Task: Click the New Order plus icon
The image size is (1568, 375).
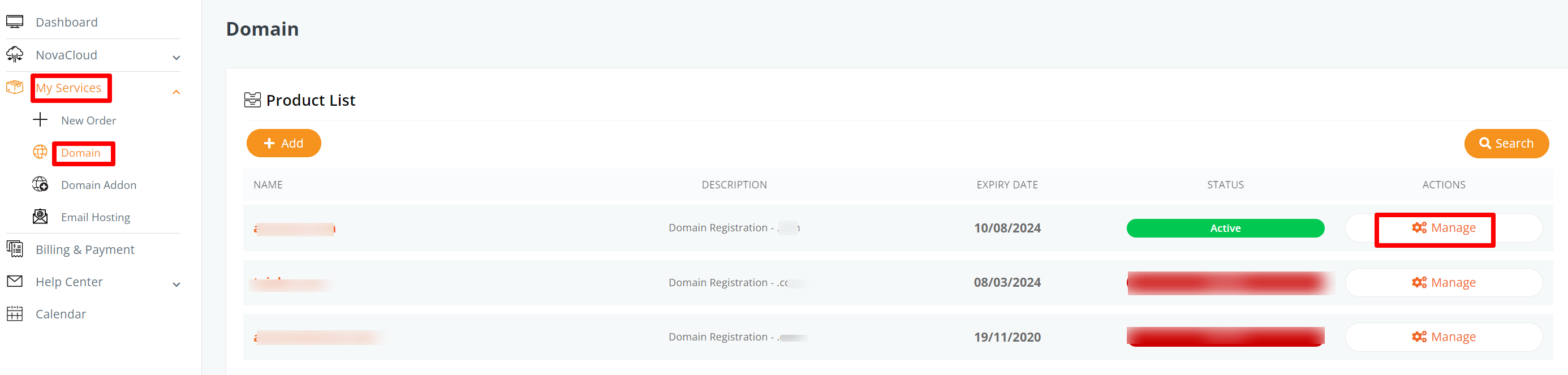Action: 40,120
